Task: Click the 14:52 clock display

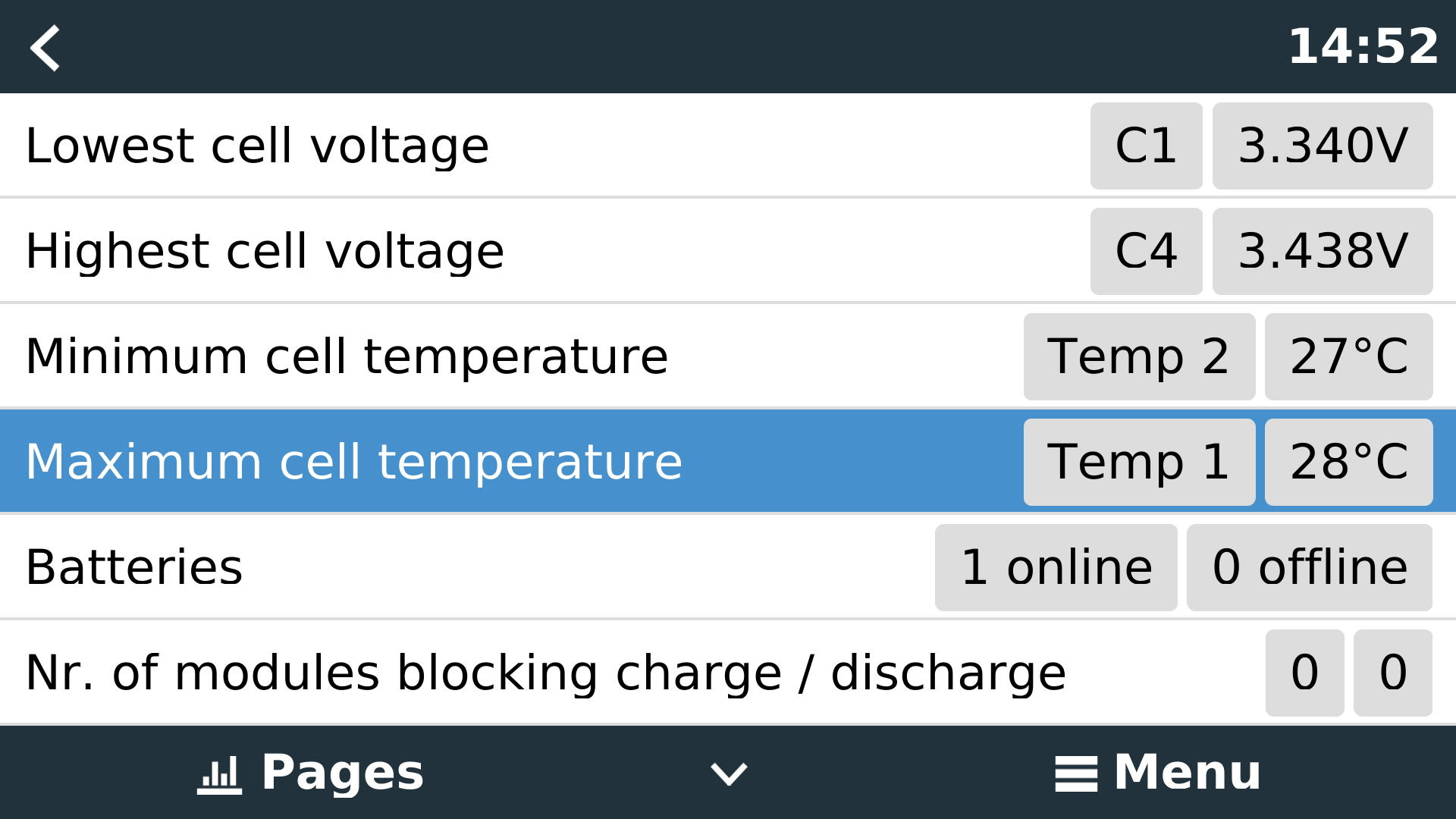Action: point(1363,47)
